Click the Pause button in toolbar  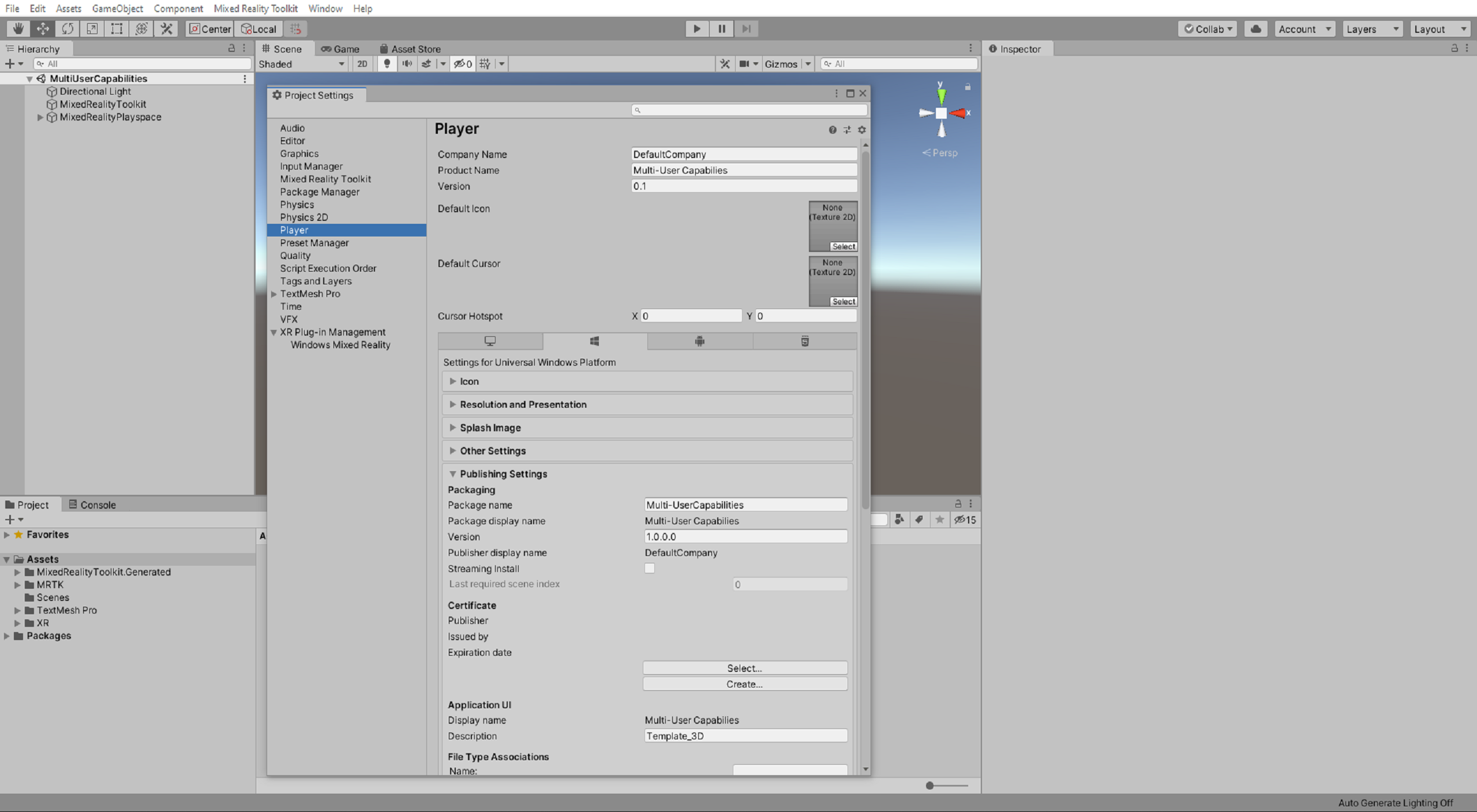(721, 28)
